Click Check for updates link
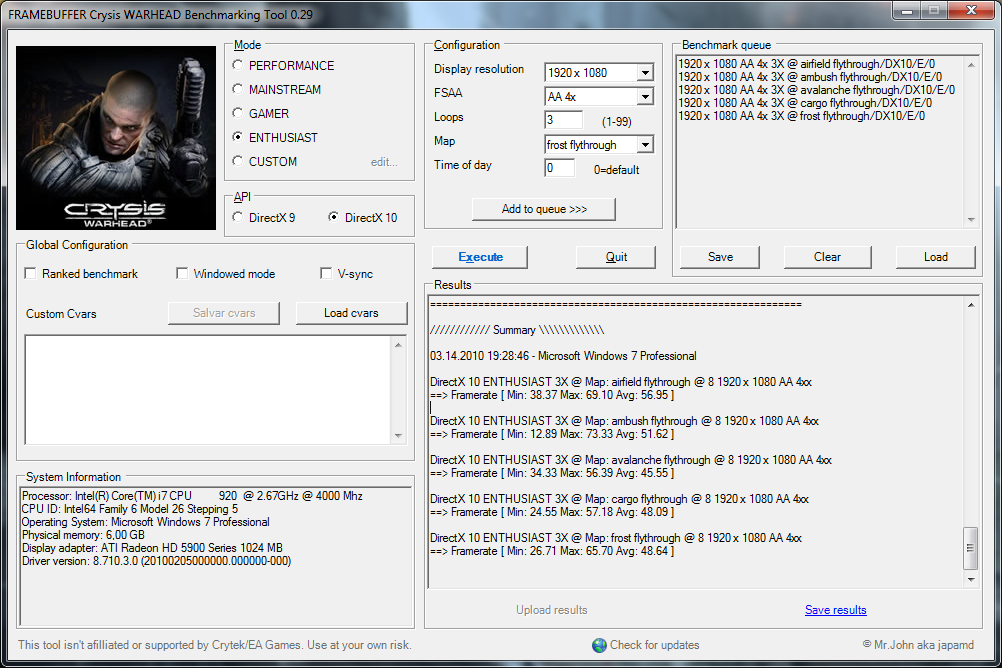1002x668 pixels. tap(654, 645)
